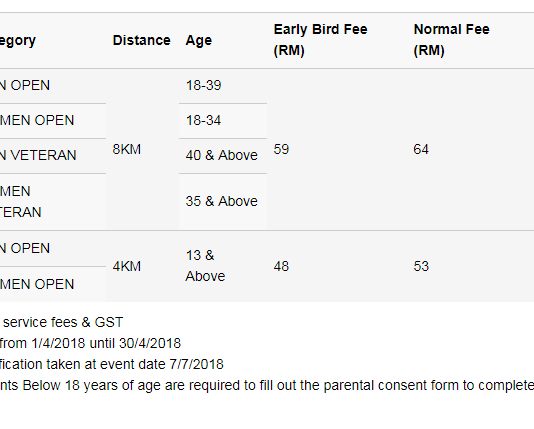The height and width of the screenshot is (429, 534).
Task: Click the 40 & Above age cell
Action: point(221,155)
